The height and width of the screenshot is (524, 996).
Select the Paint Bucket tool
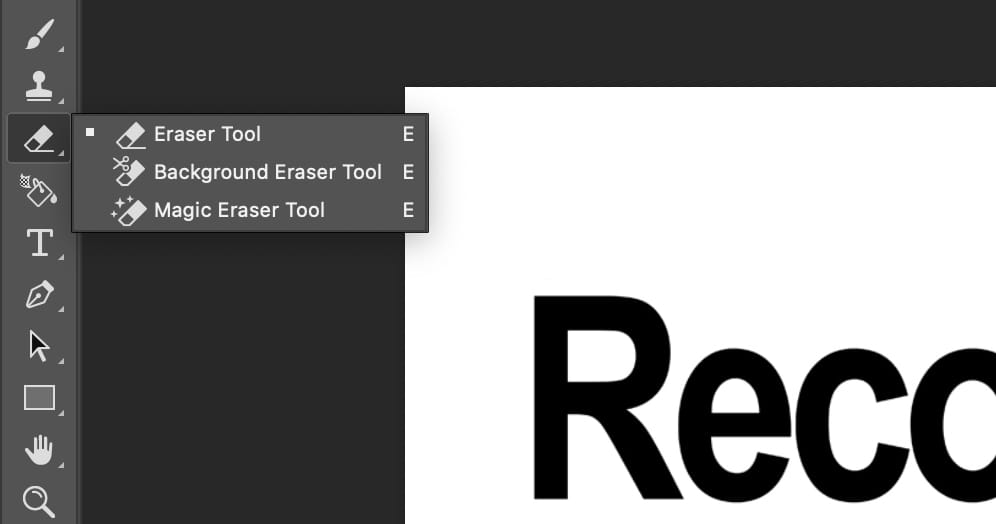pos(38,190)
